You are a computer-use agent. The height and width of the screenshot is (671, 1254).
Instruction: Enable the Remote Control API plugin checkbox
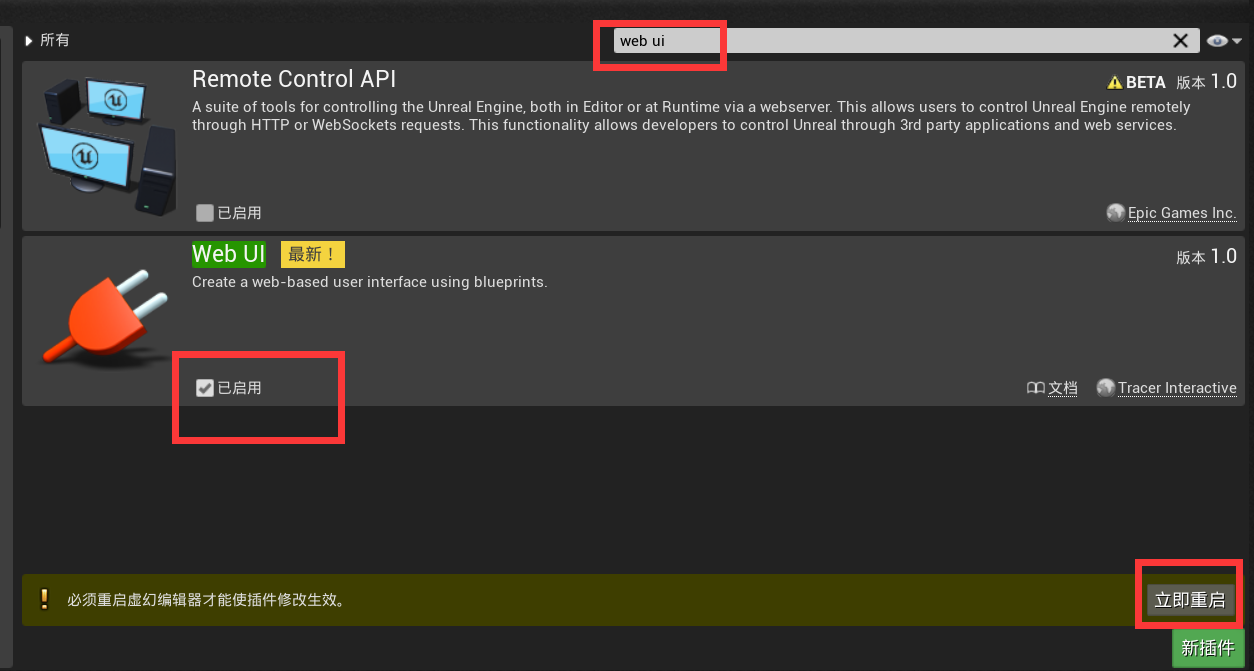(205, 213)
